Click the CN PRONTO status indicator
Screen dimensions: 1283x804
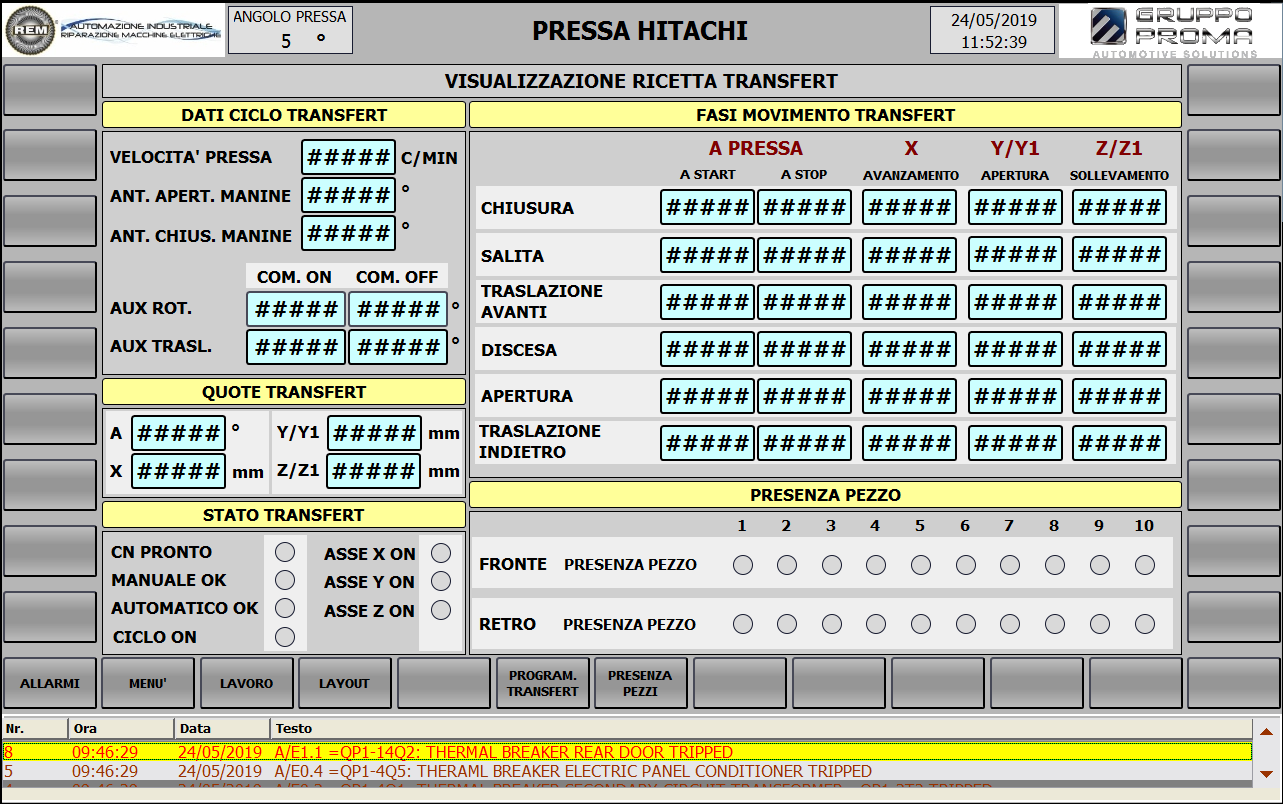point(285,552)
